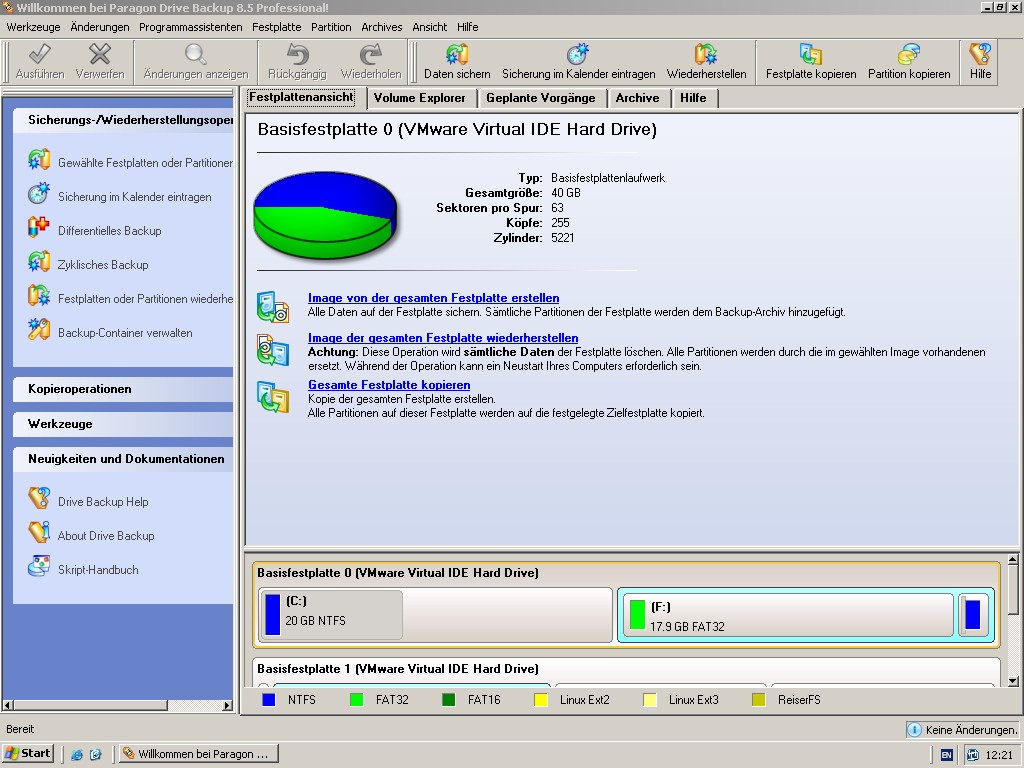The height and width of the screenshot is (768, 1024).
Task: Open Zyklisches Backup sidebar icon
Action: pyautogui.click(x=39, y=262)
